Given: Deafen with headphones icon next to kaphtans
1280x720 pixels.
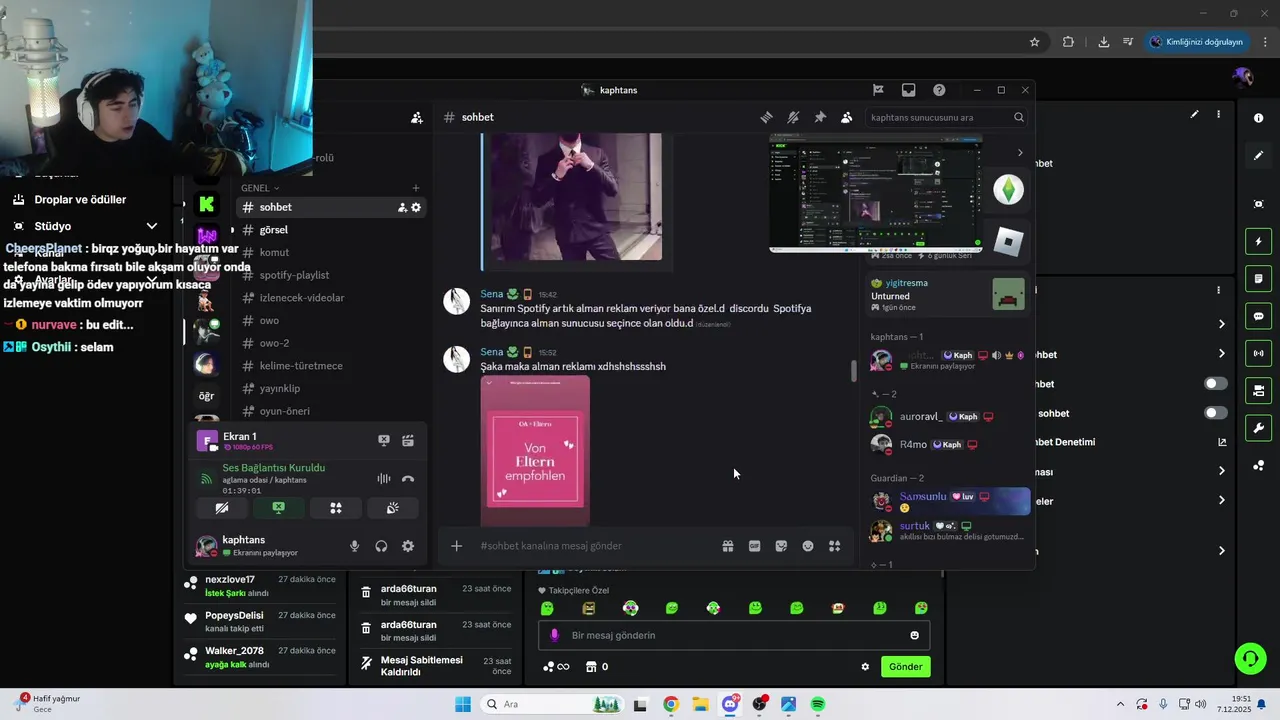Looking at the screenshot, I should (381, 546).
